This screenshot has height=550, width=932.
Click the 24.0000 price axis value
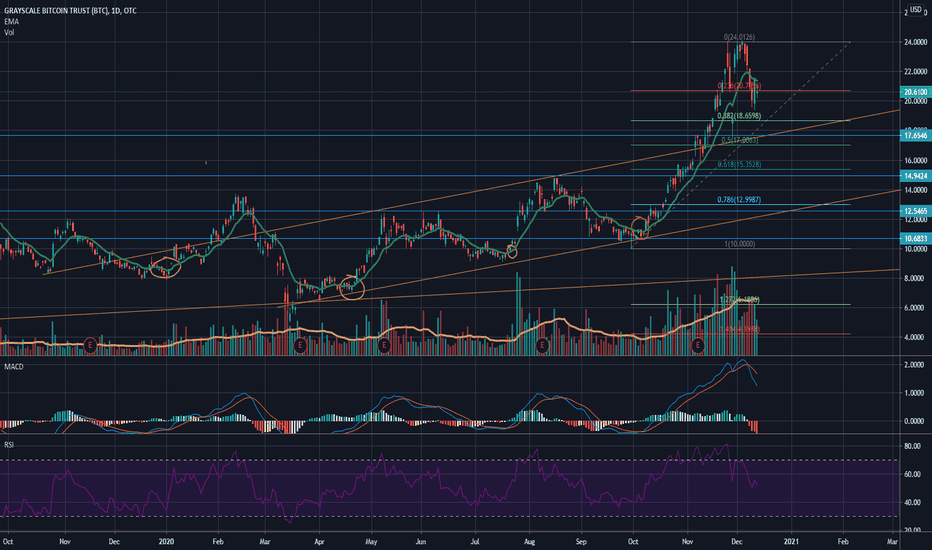915,42
